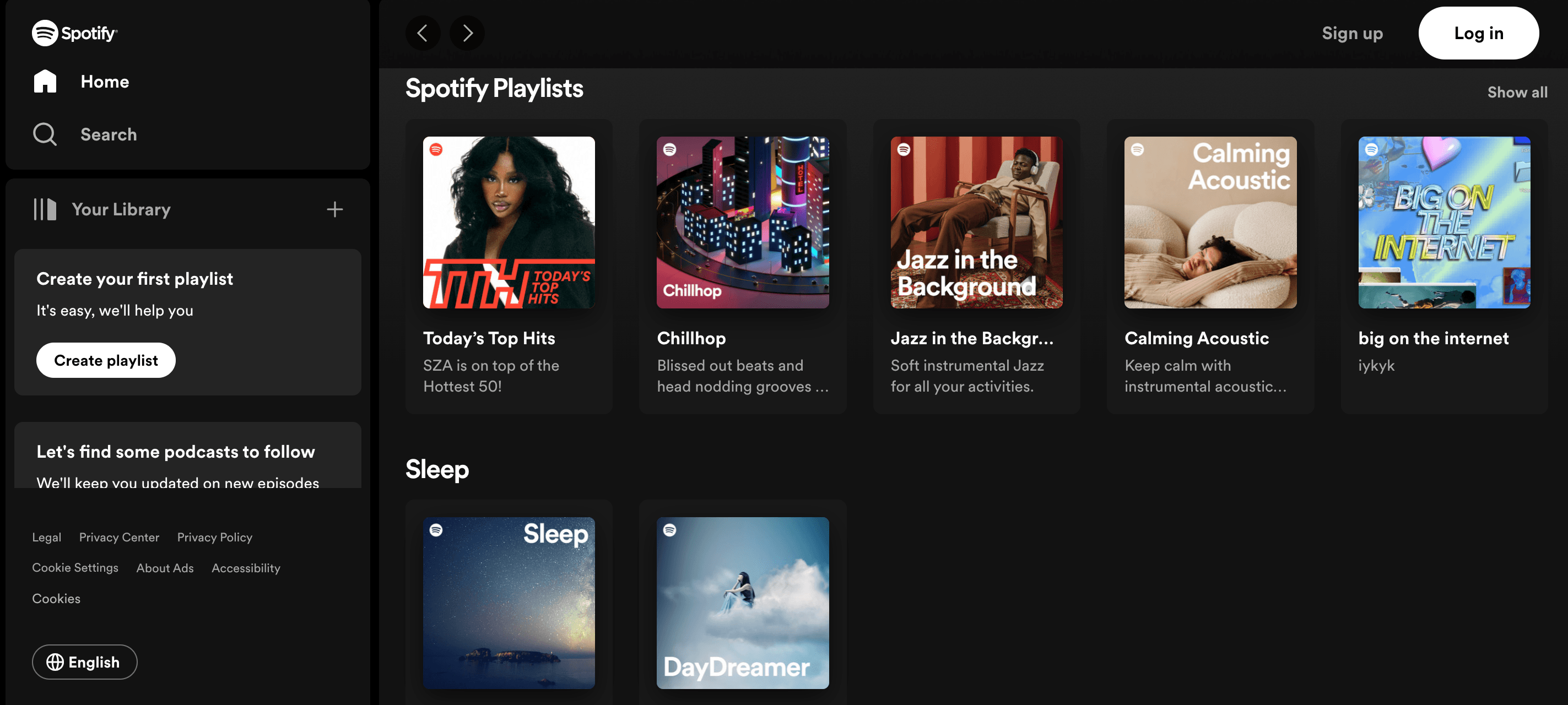Open Cookie Settings in the footer
The image size is (1568, 705).
tap(75, 567)
